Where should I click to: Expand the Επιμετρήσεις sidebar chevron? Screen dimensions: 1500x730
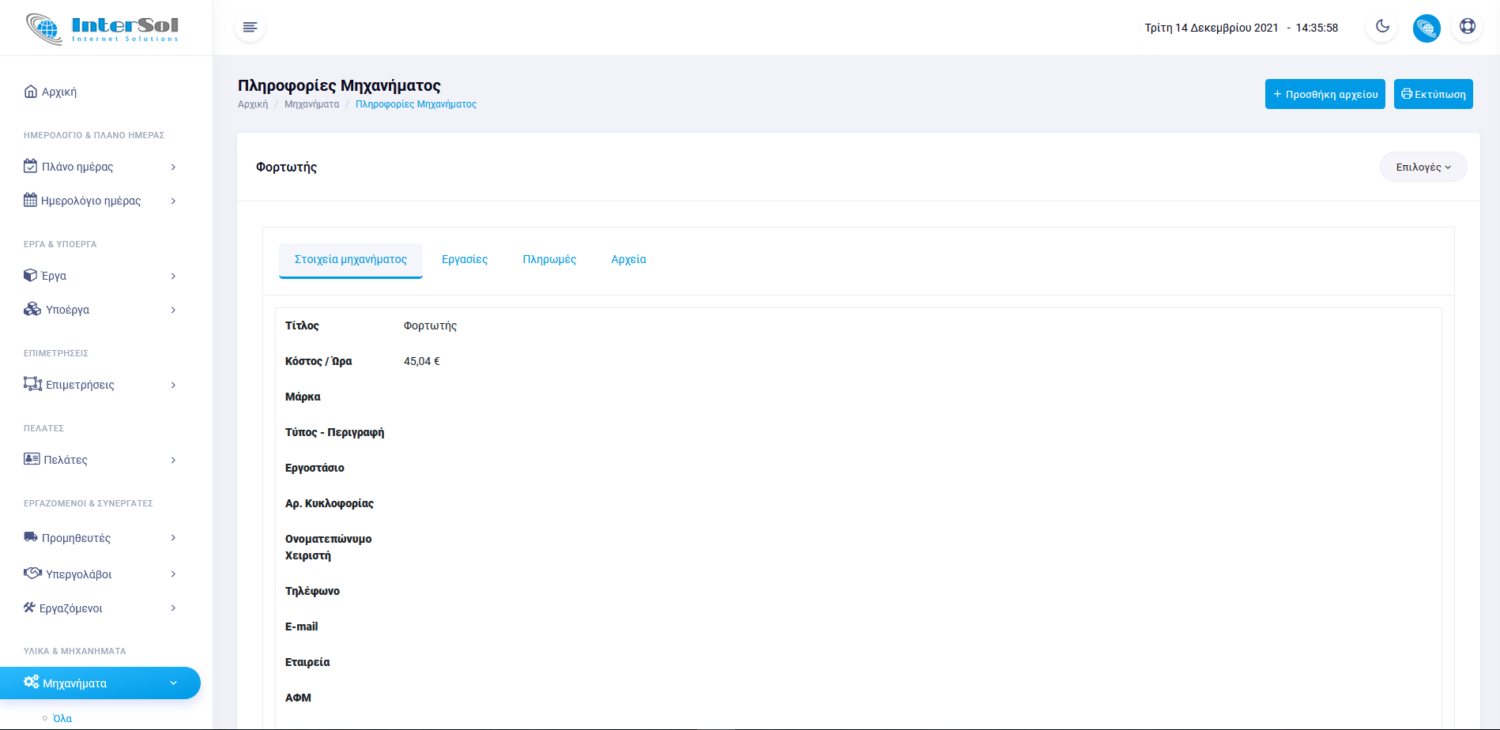(x=173, y=385)
